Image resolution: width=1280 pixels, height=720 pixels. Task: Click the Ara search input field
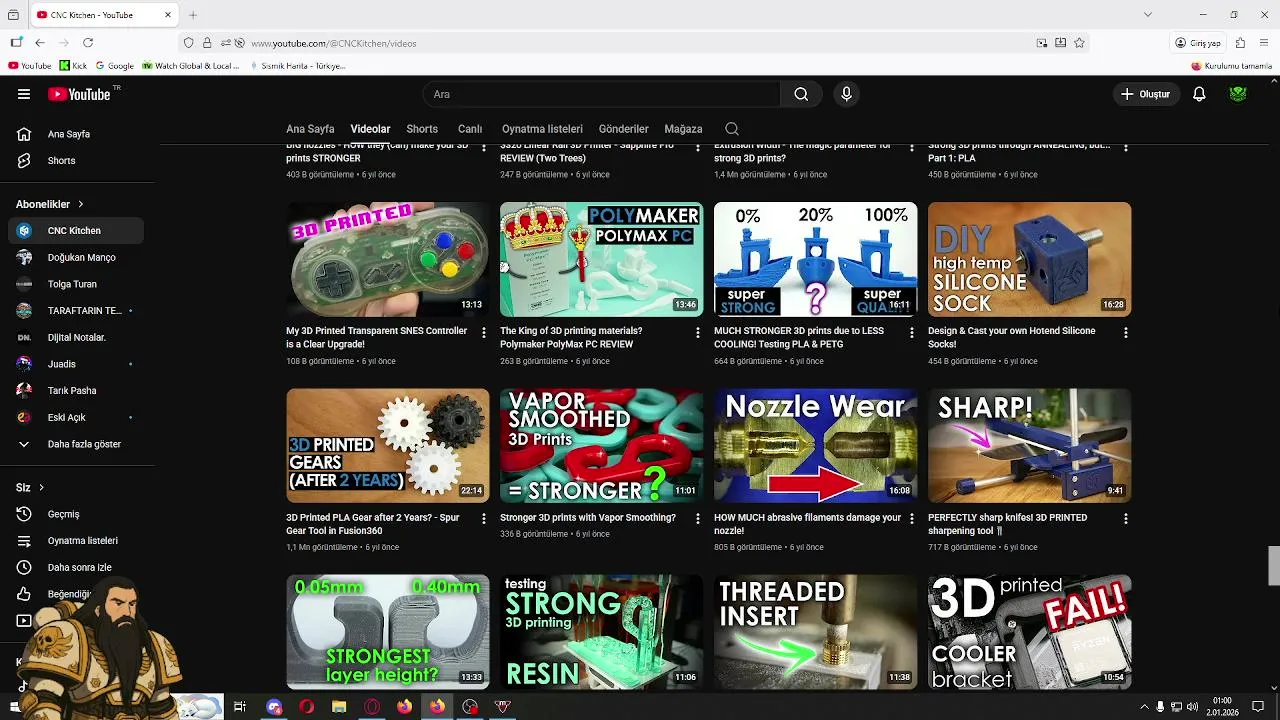coord(602,94)
